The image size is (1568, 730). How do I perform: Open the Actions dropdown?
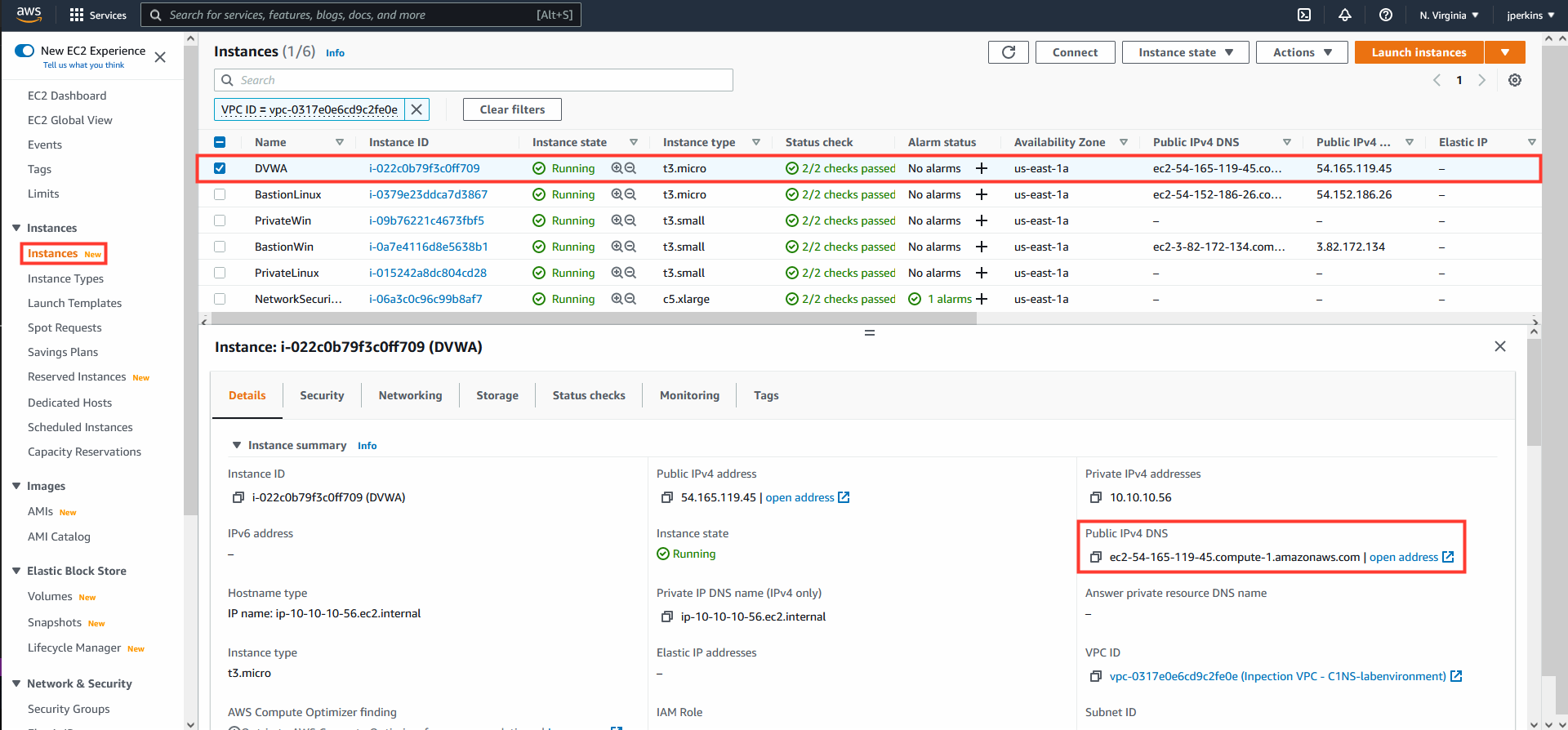pyautogui.click(x=1302, y=52)
